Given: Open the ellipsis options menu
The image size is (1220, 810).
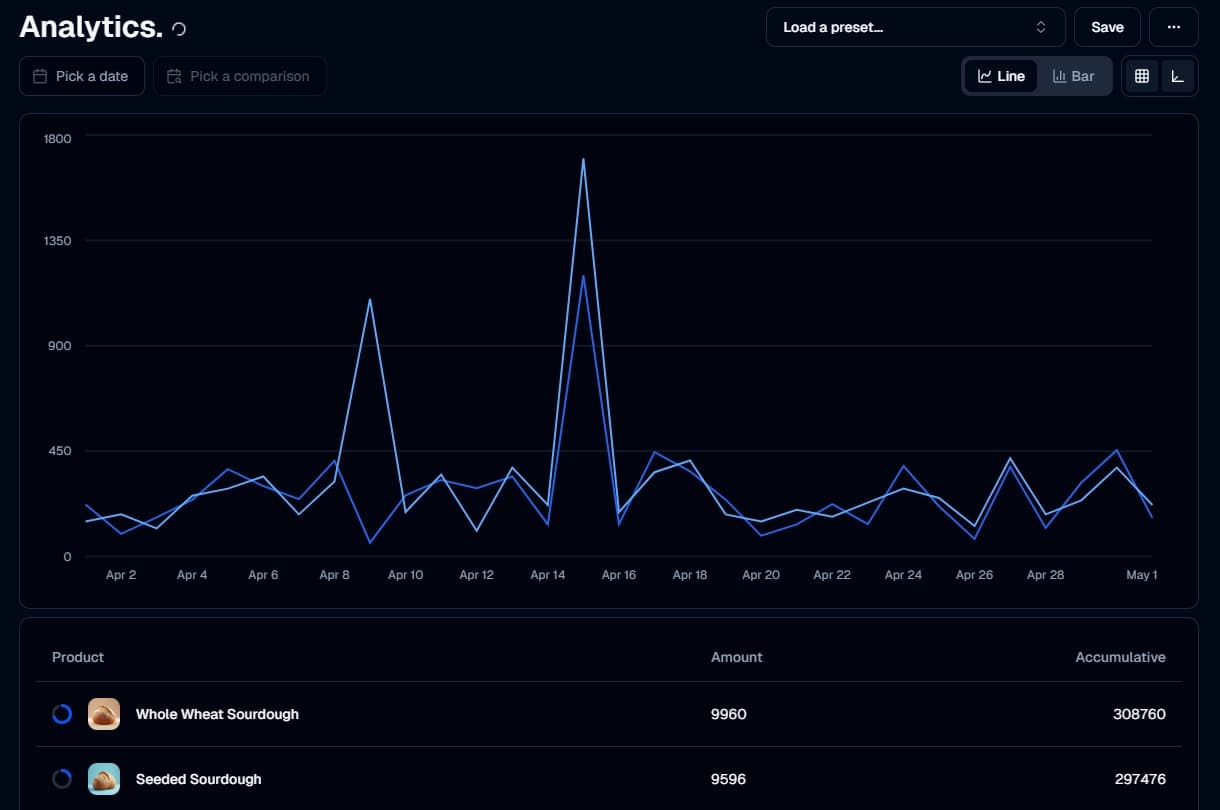Looking at the screenshot, I should pos(1173,27).
